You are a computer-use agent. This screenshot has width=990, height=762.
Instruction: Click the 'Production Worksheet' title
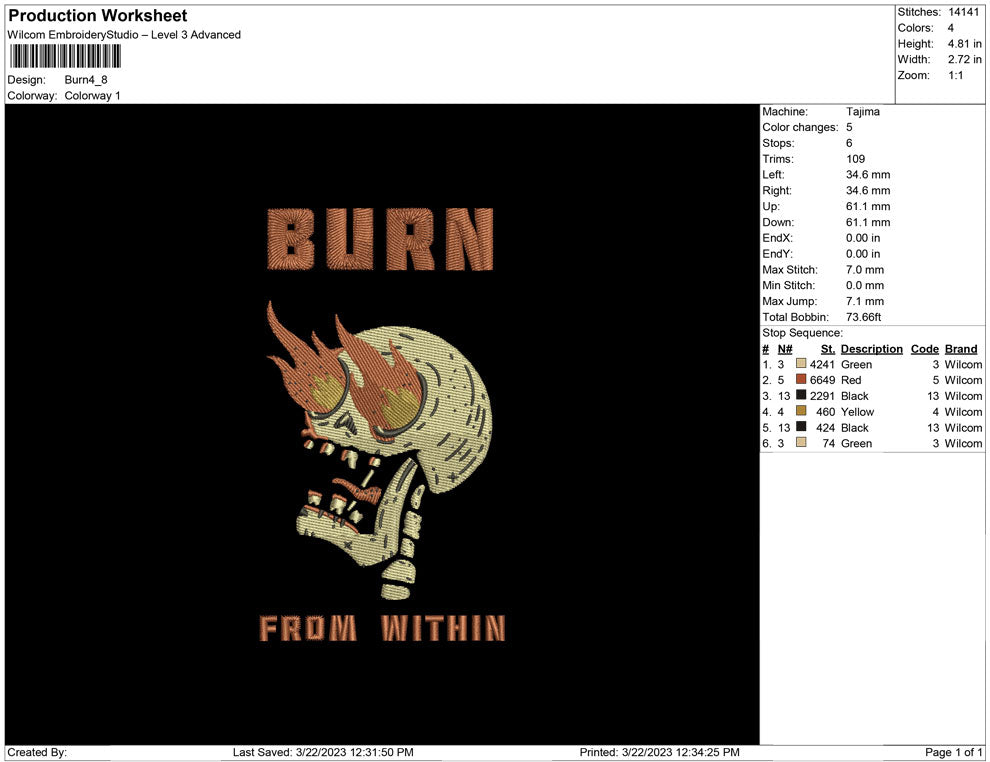tap(98, 15)
